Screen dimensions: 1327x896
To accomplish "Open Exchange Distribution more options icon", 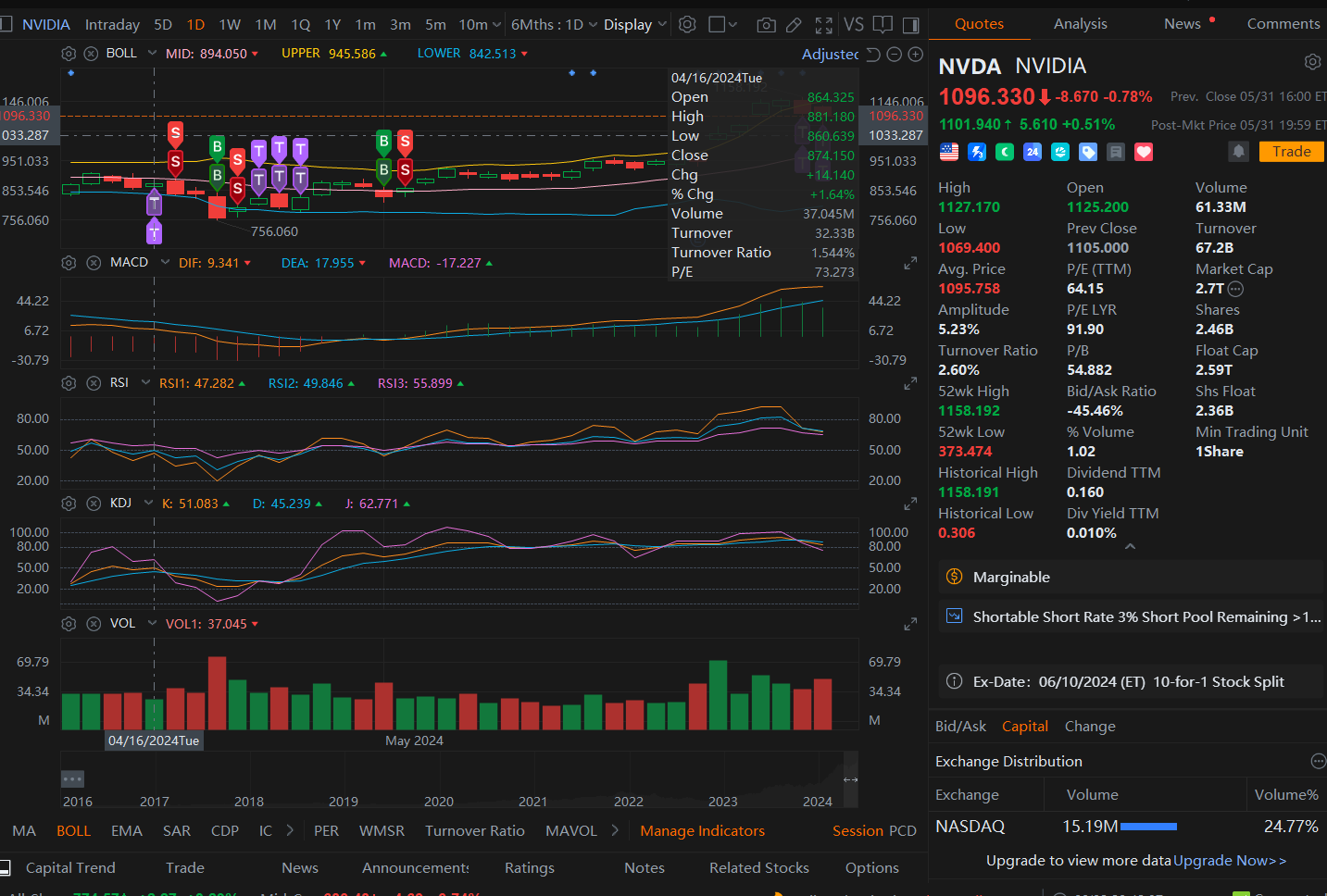I will click(1318, 761).
